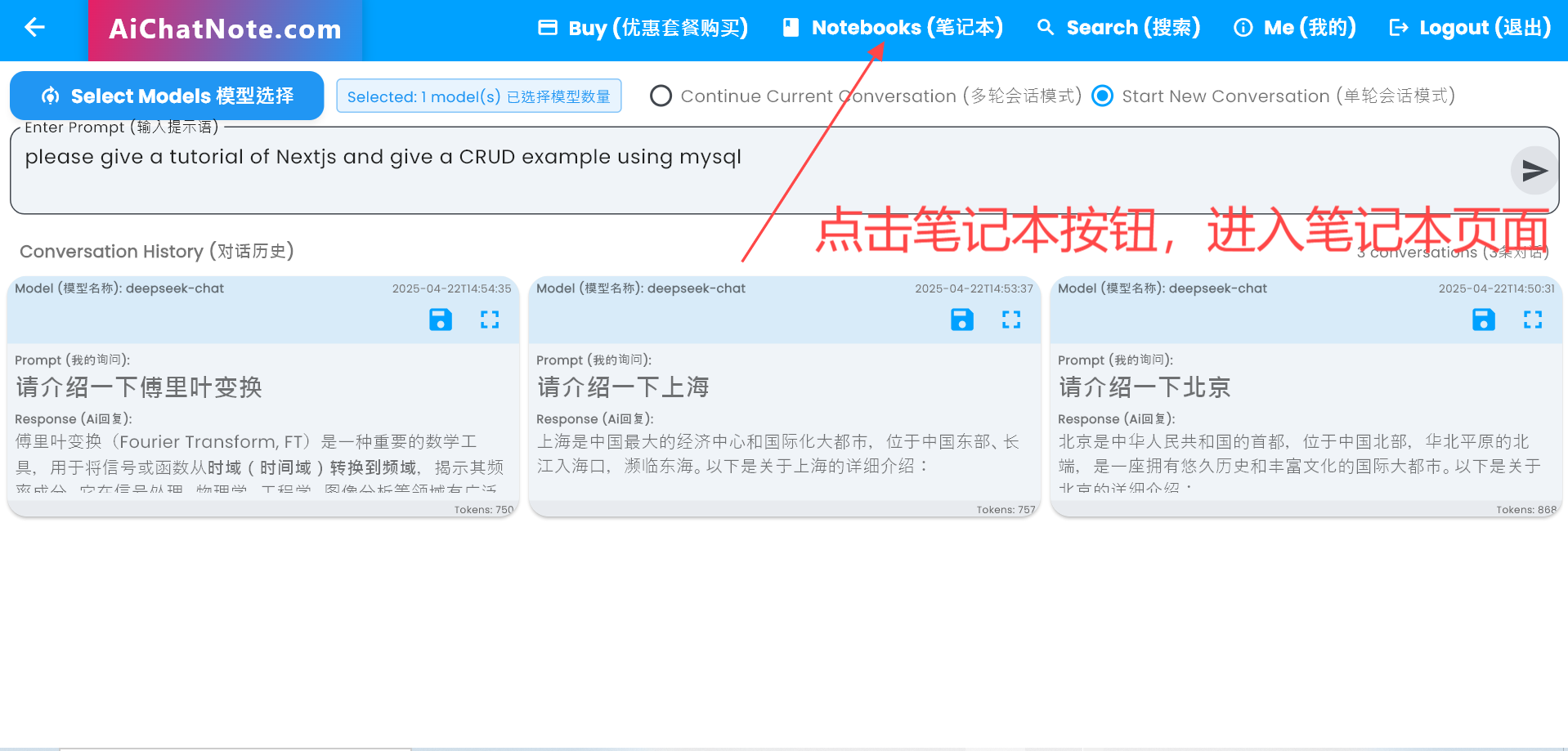Select Start New Conversation radio button
Viewport: 1568px width, 751px height.
point(1102,96)
